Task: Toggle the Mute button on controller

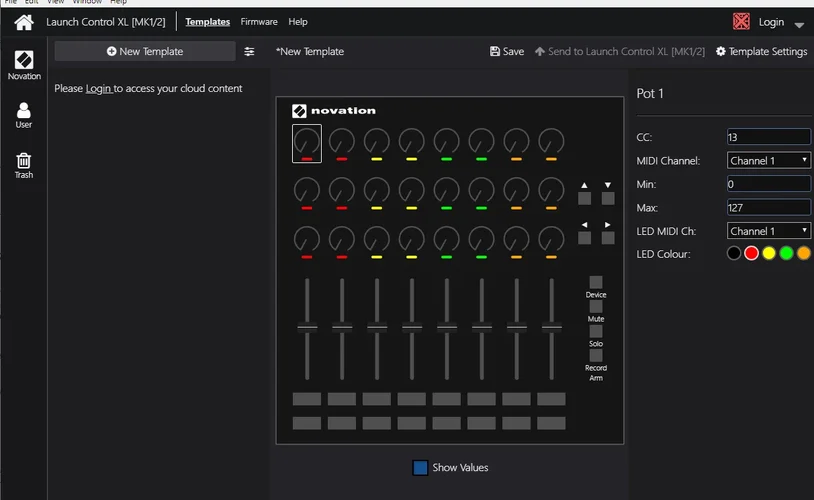Action: [x=596, y=306]
